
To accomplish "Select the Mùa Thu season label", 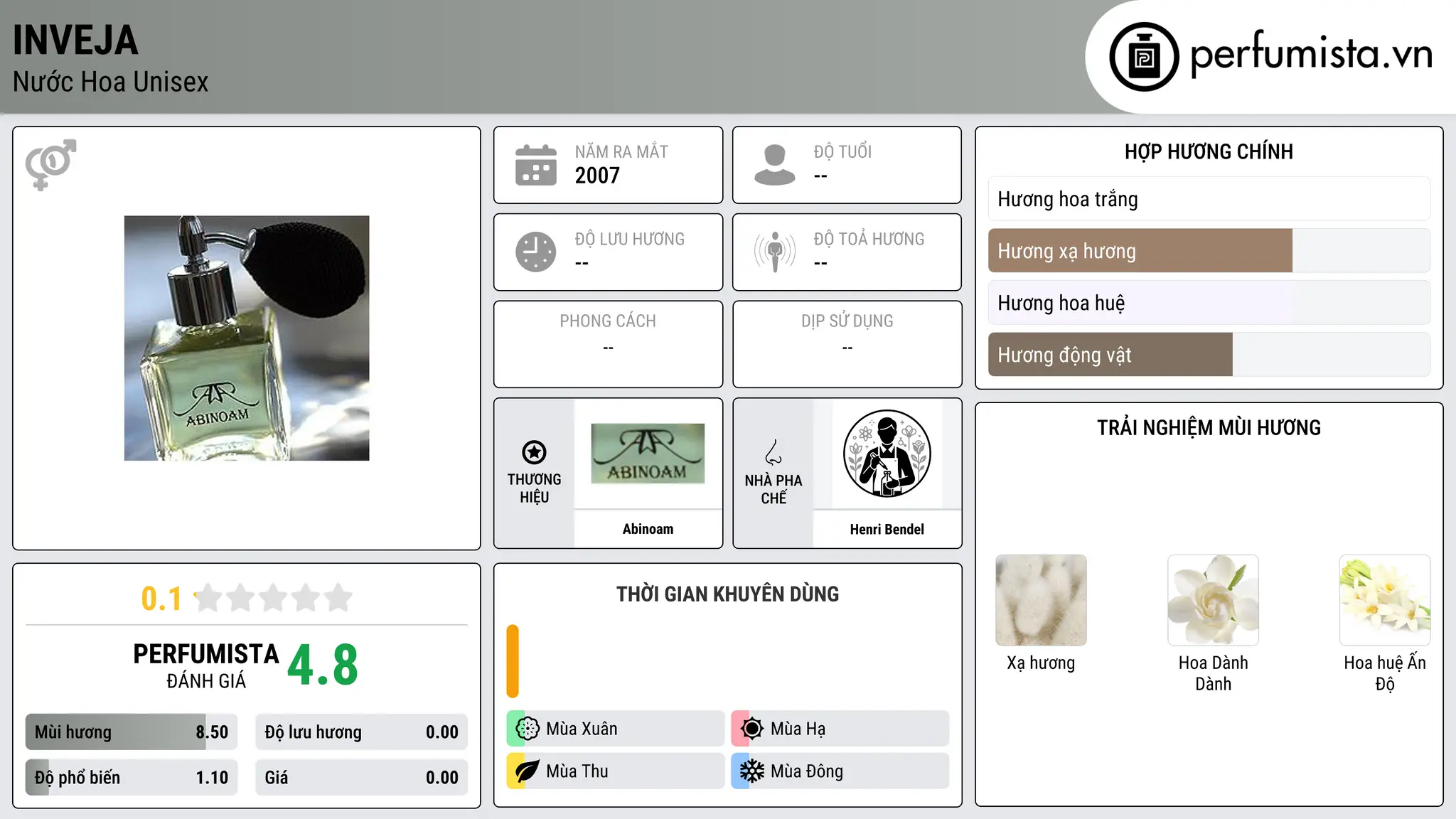I will 577,771.
